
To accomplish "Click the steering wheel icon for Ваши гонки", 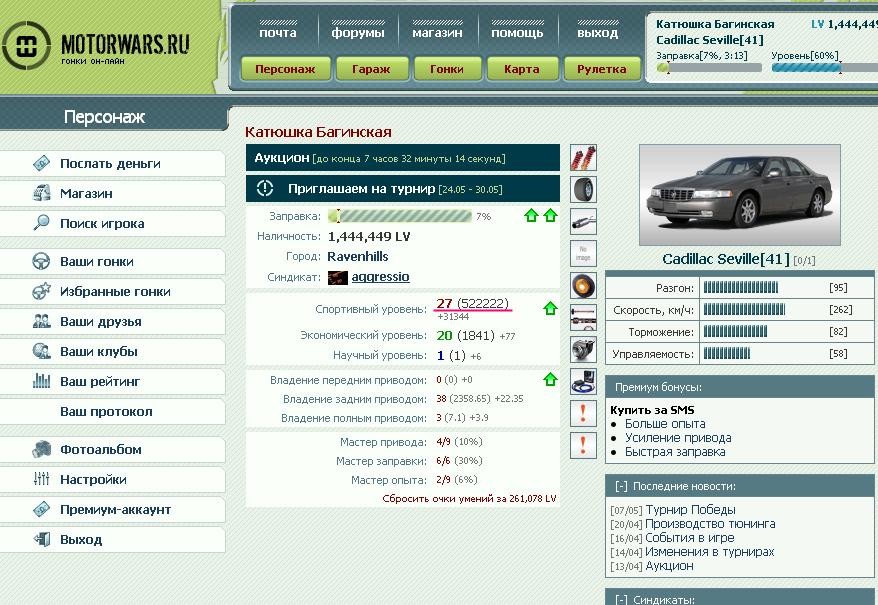I will (x=41, y=261).
